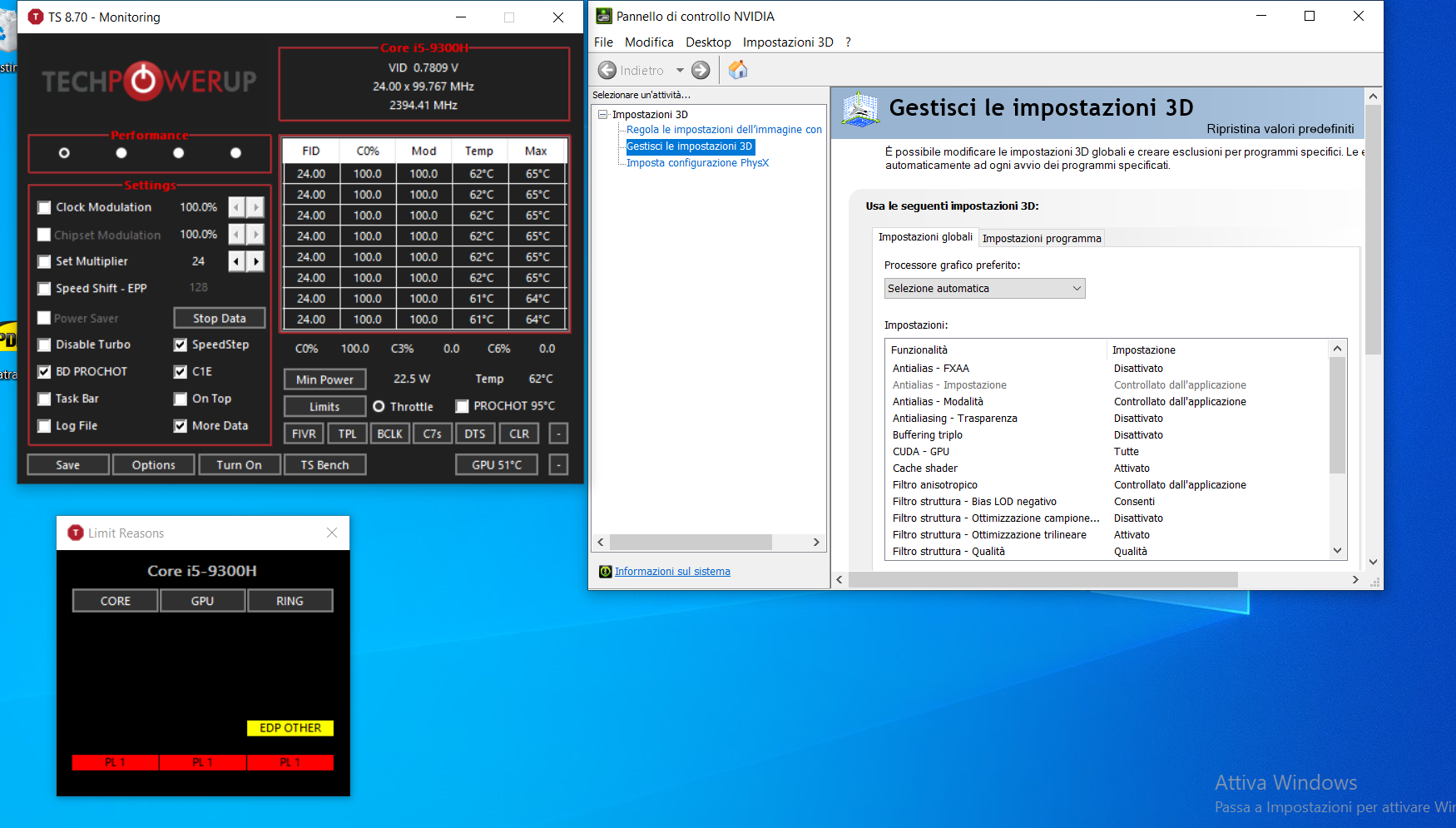
Task: Click the CLR button
Action: click(x=519, y=434)
